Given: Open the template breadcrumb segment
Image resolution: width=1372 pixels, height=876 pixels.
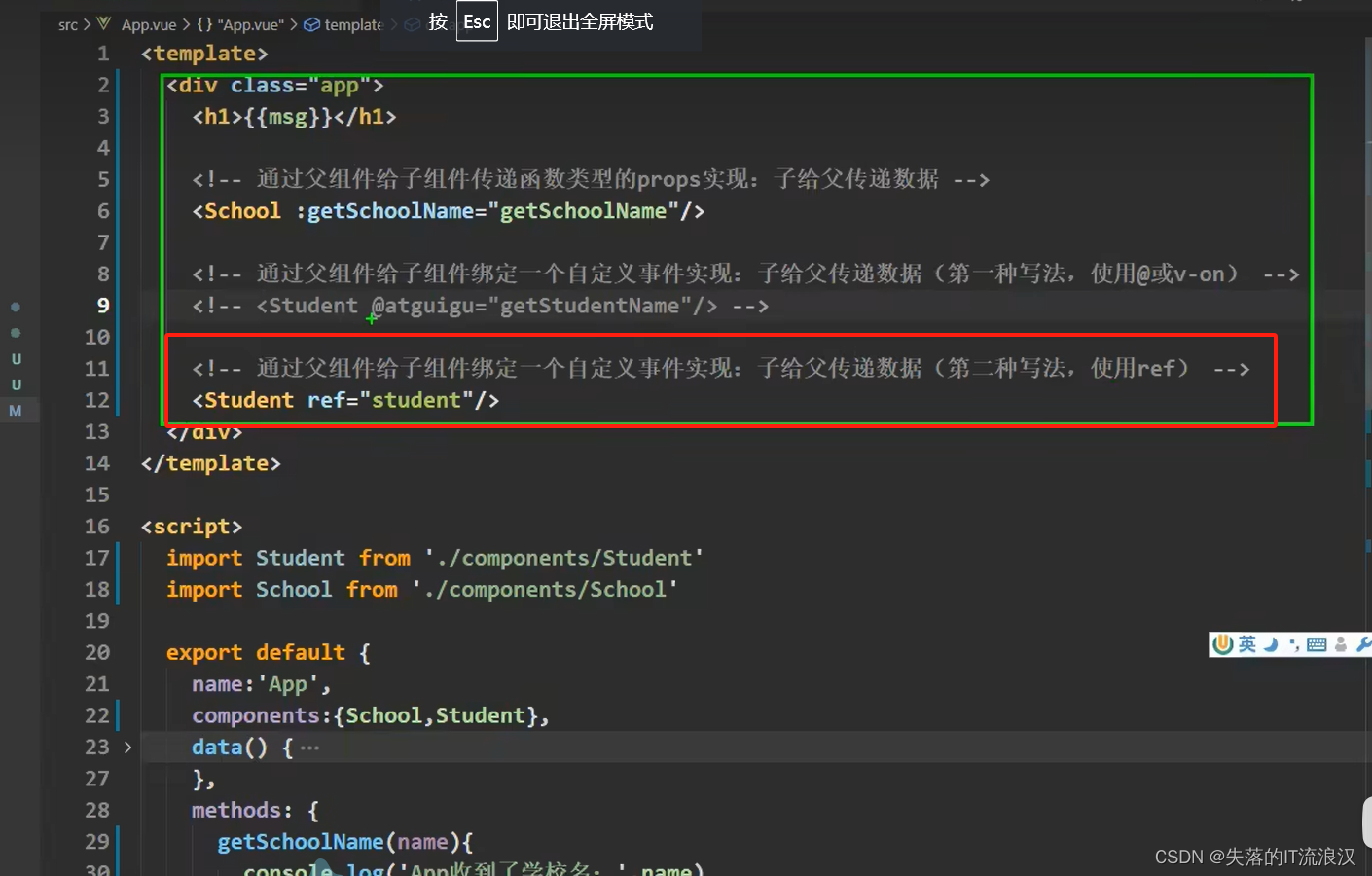Looking at the screenshot, I should click(x=354, y=24).
